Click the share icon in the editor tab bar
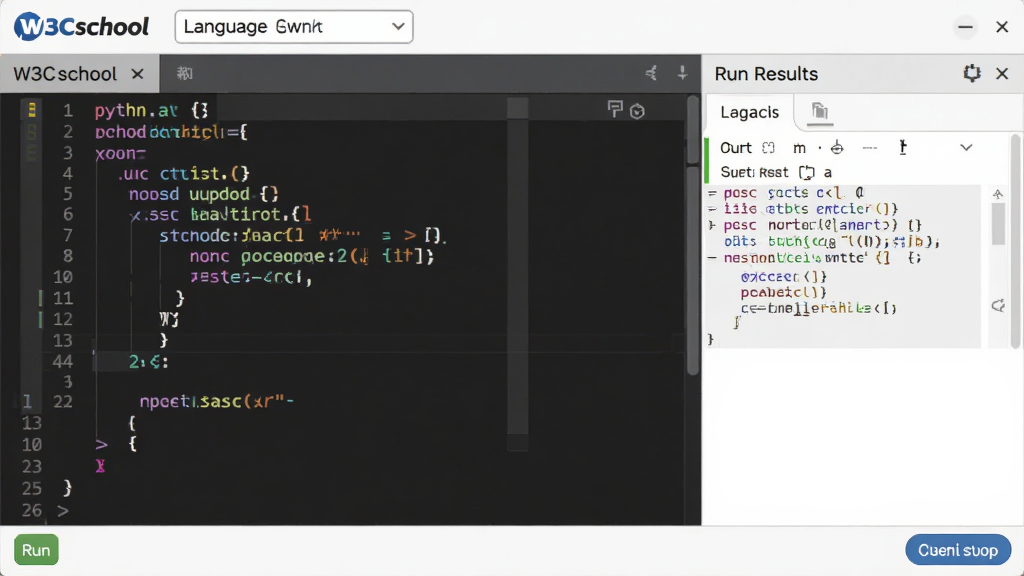The image size is (1024, 576). (651, 73)
